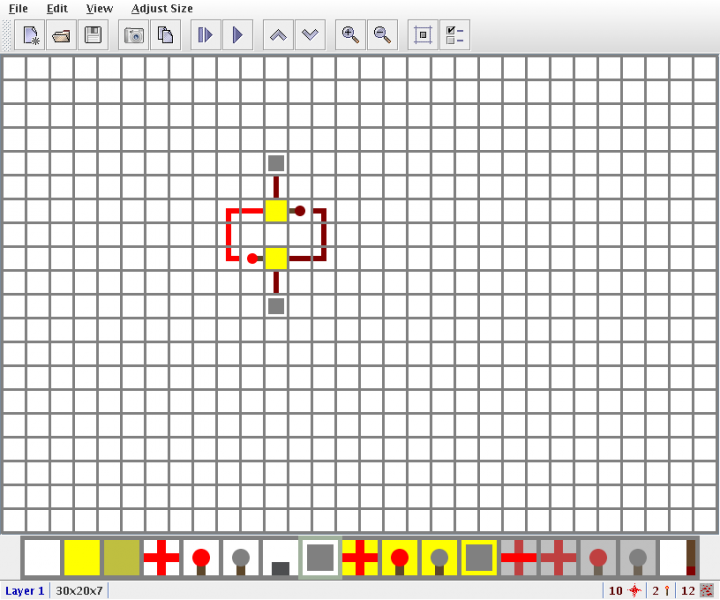Open the View menu
Image resolution: width=720 pixels, height=600 pixels.
(99, 8)
